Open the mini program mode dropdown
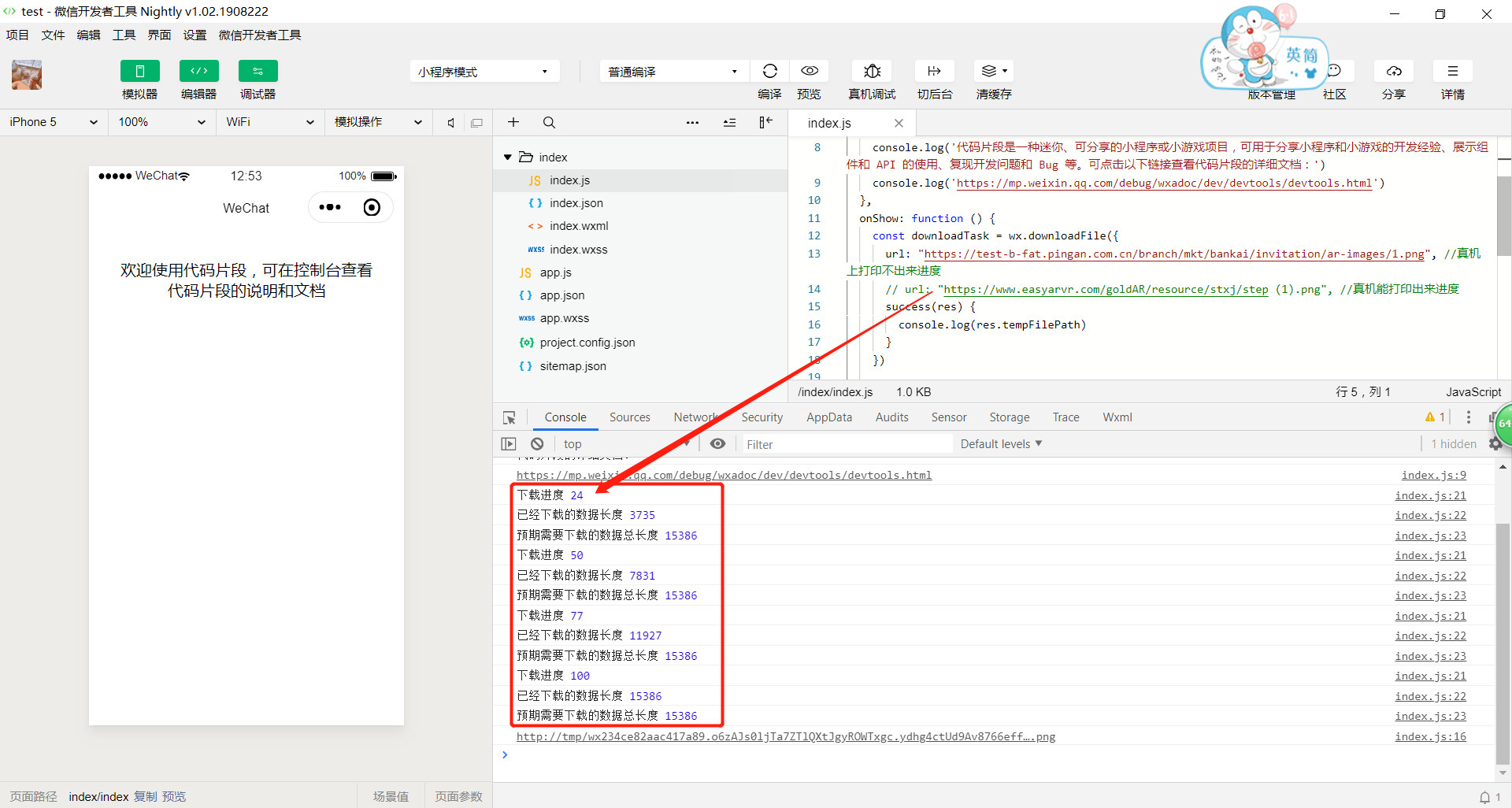Image resolution: width=1512 pixels, height=808 pixels. coord(484,72)
